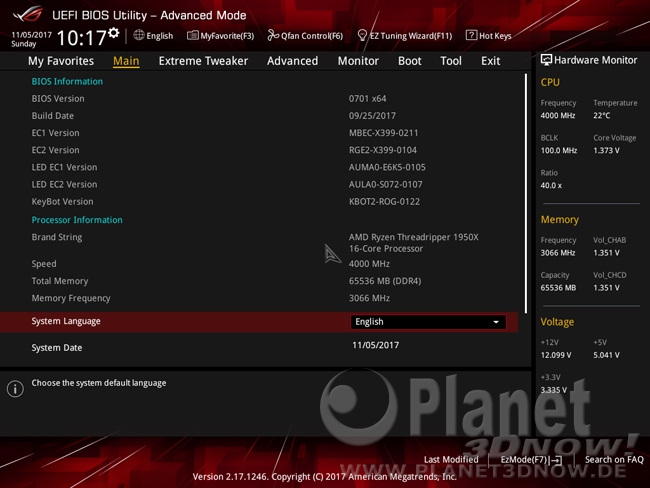
Task: Switch to My Favorites tab
Action: click(x=61, y=61)
